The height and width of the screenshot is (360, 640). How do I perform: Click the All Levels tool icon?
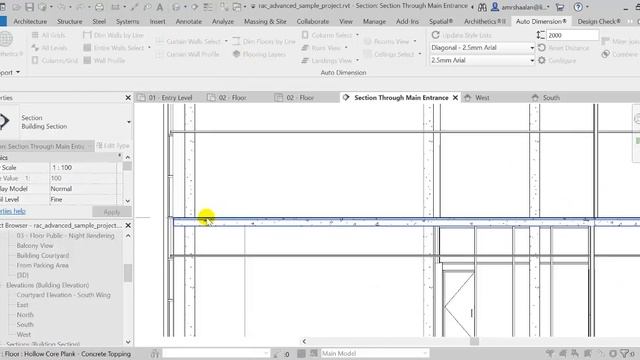pyautogui.click(x=35, y=48)
